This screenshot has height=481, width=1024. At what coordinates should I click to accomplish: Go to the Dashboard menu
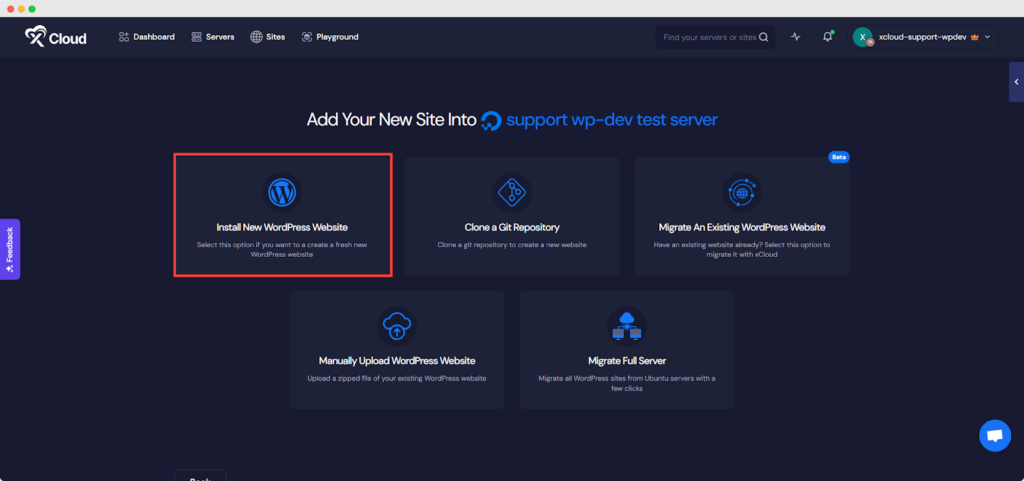146,37
